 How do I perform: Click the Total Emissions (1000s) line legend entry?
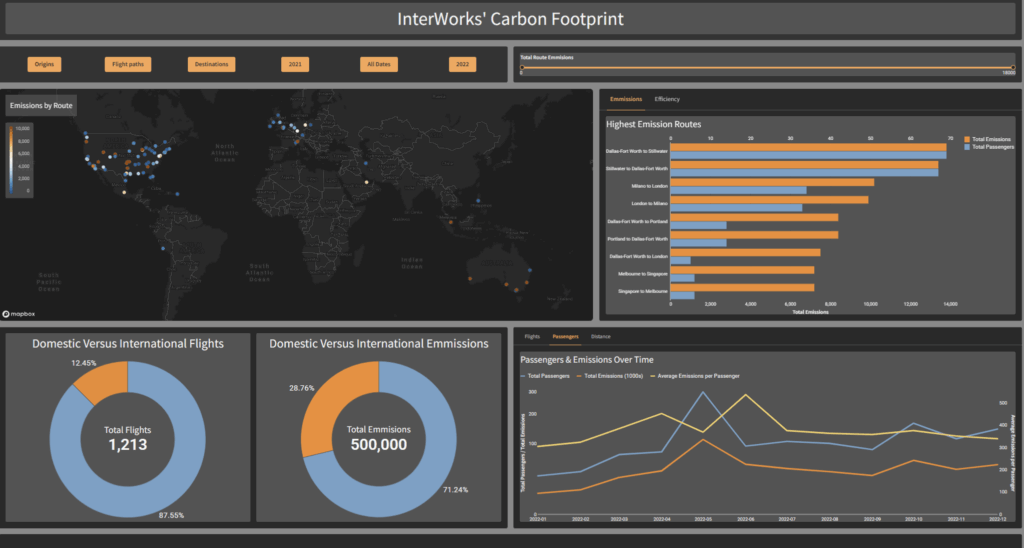(x=610, y=376)
